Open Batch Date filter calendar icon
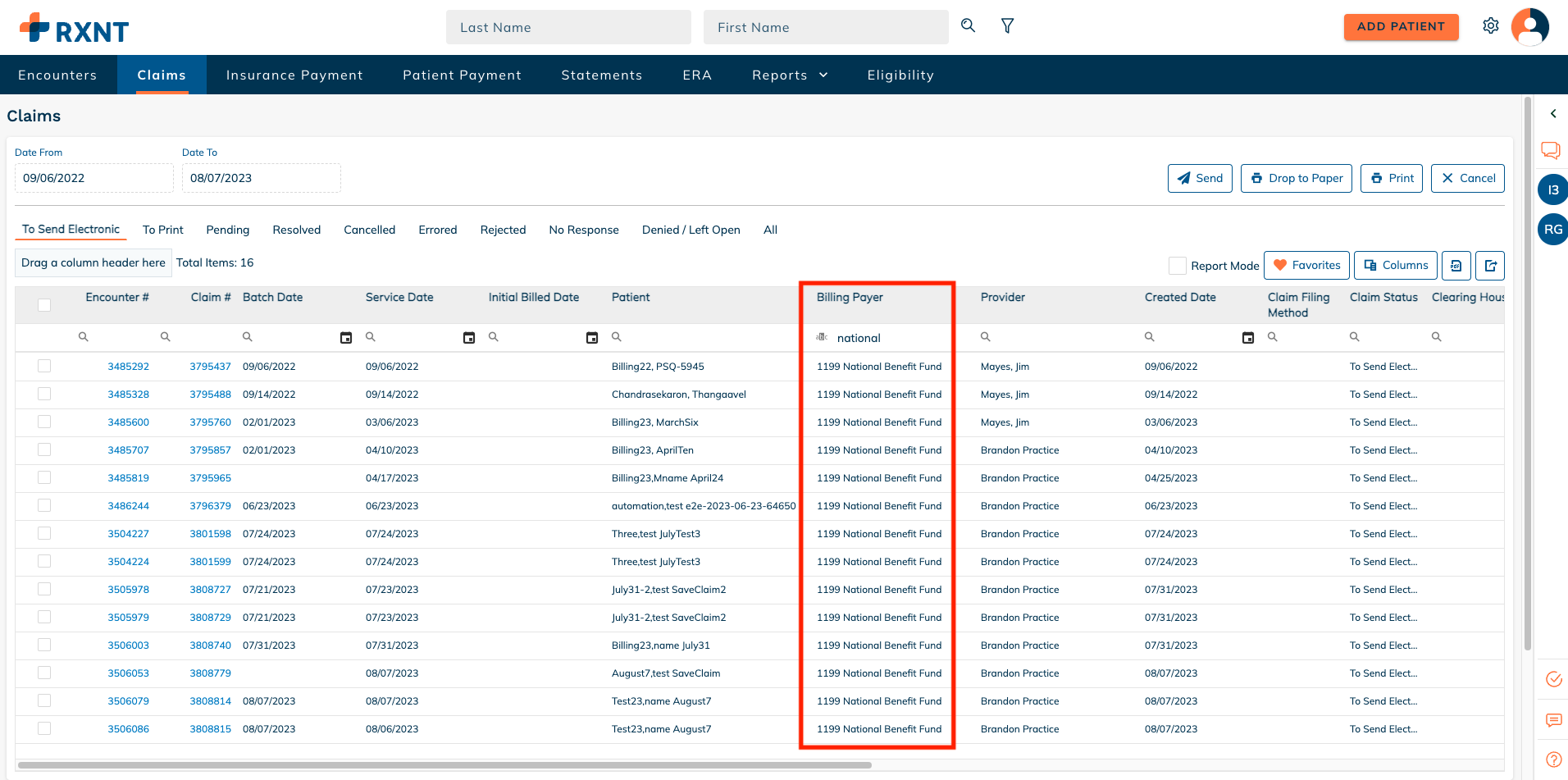Image resolution: width=1568 pixels, height=780 pixels. (x=346, y=338)
